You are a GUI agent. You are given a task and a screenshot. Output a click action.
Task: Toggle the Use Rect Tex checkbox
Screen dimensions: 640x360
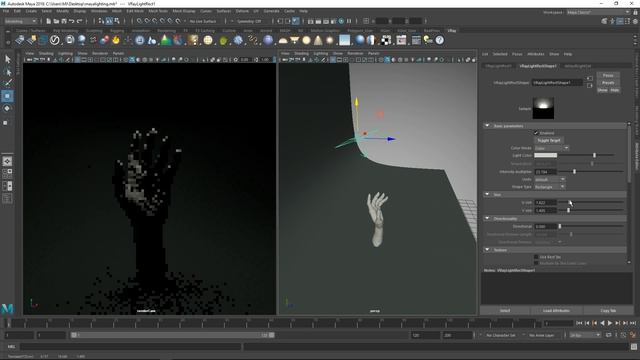[x=536, y=257]
